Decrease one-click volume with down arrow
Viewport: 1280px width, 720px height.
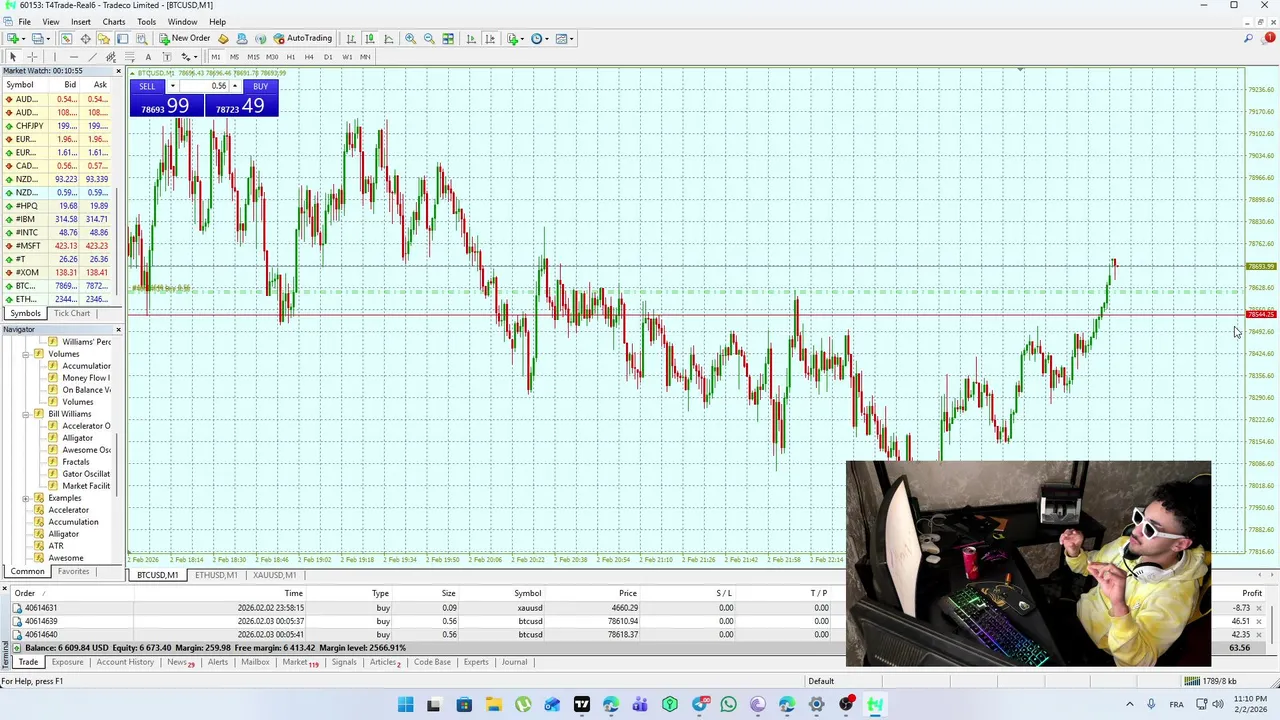pos(172,86)
